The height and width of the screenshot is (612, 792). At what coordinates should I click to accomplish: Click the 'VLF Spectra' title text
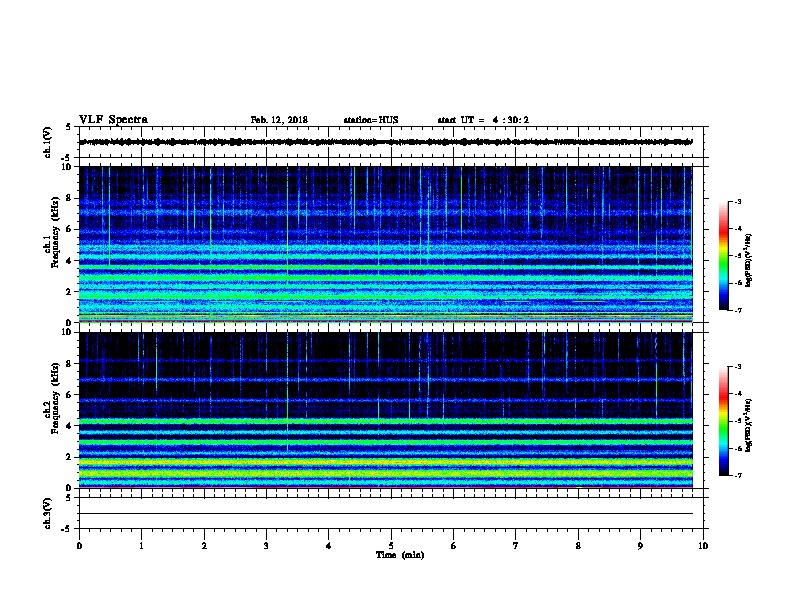pos(113,120)
